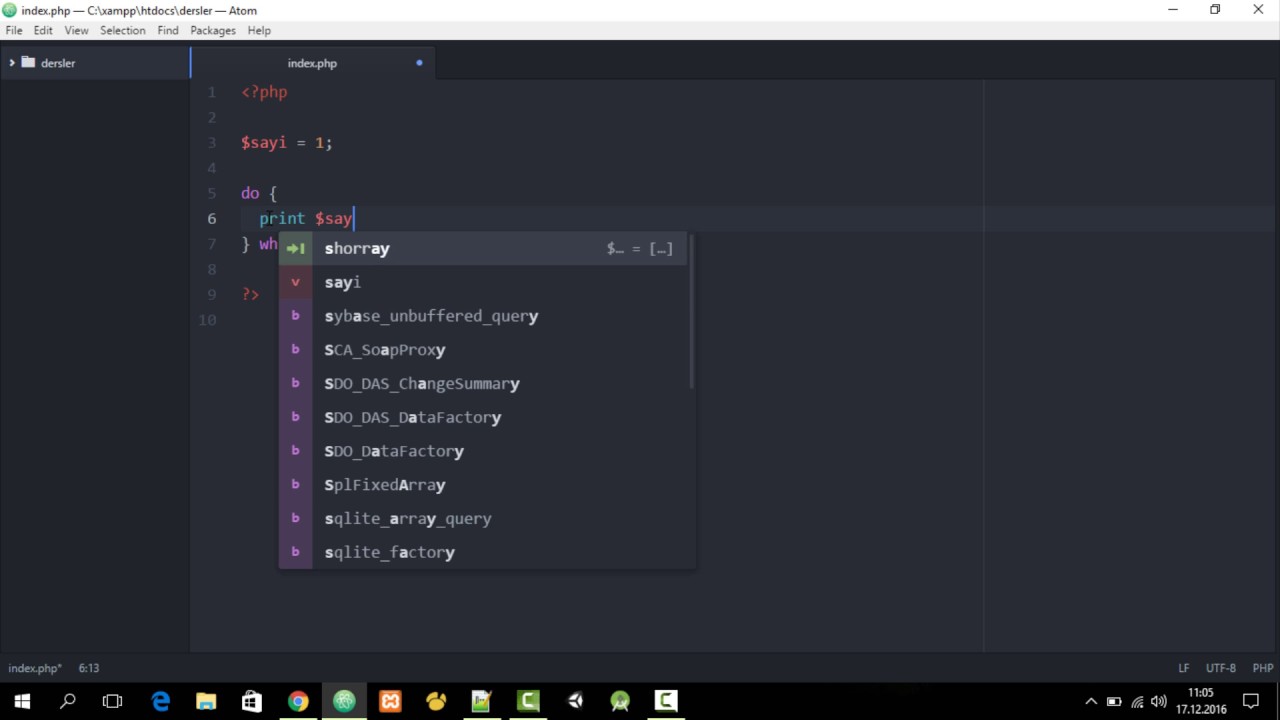Click the Atom editor taskbar icon

click(344, 701)
